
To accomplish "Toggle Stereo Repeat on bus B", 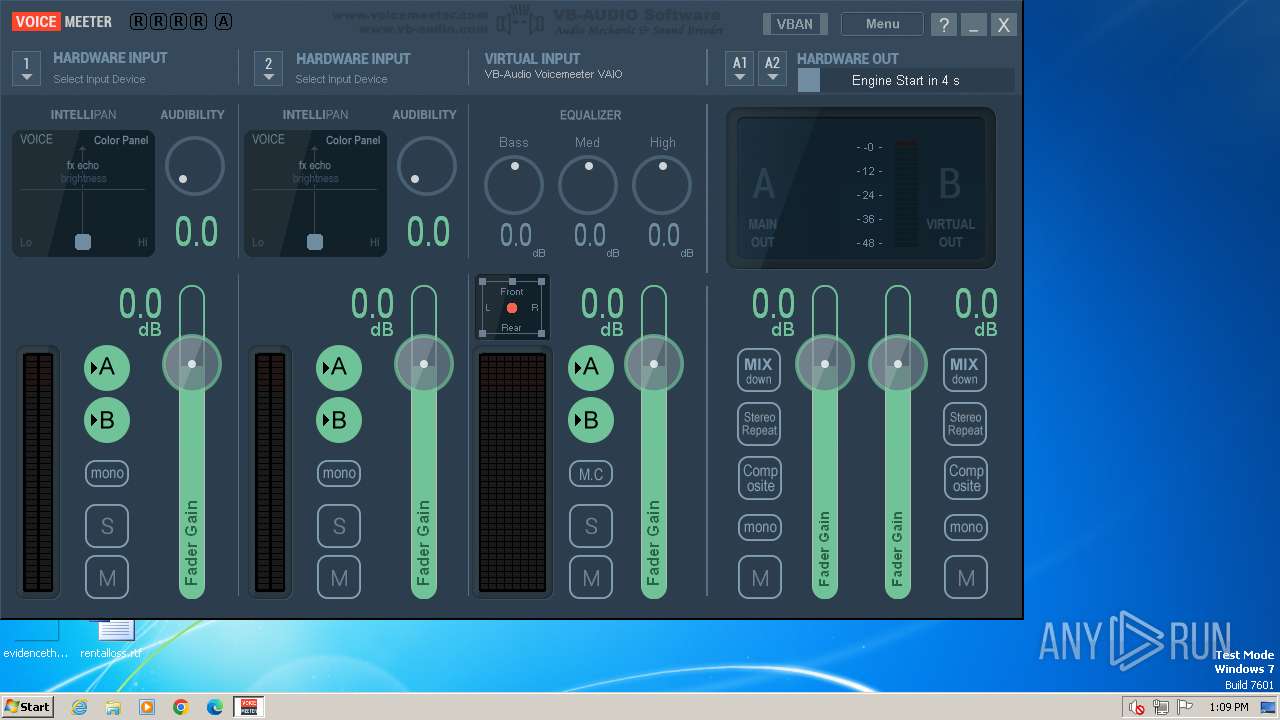I will click(x=965, y=424).
